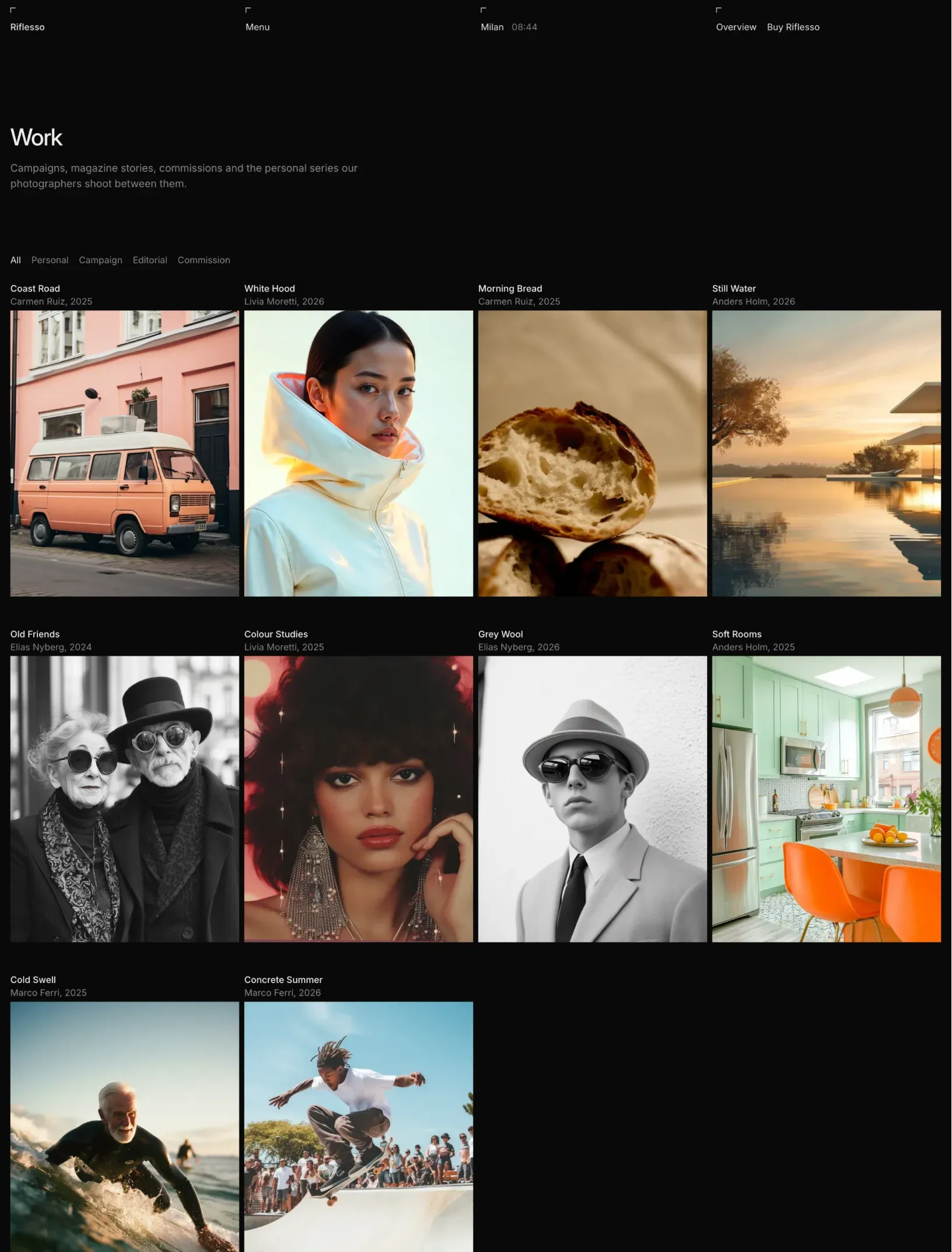Select the All filter tab

point(16,260)
